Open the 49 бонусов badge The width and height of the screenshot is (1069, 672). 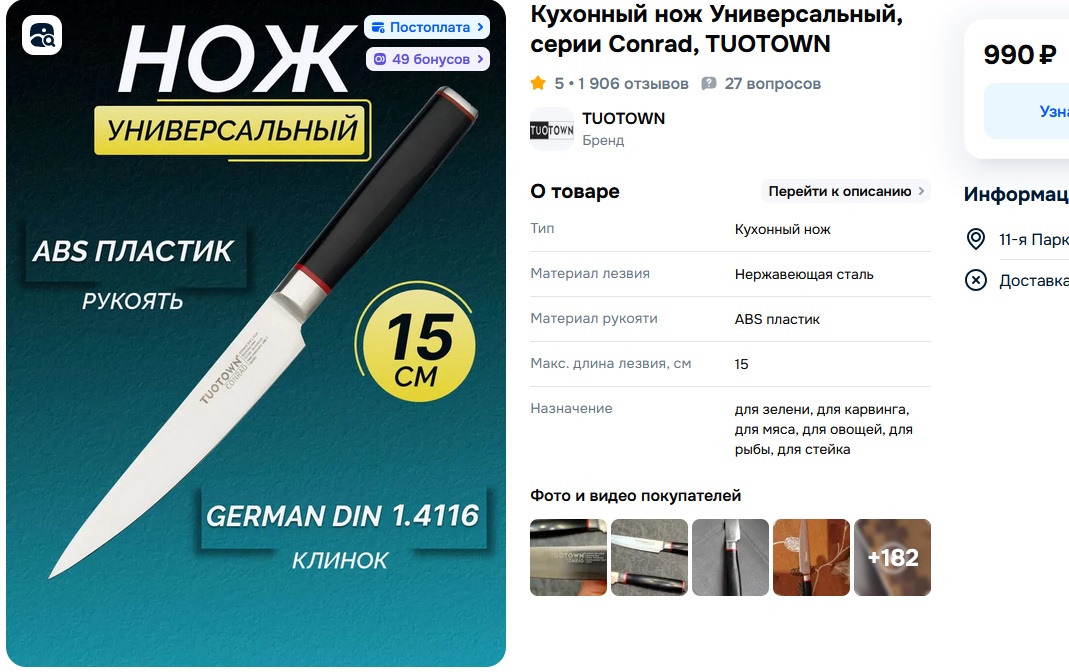(427, 59)
